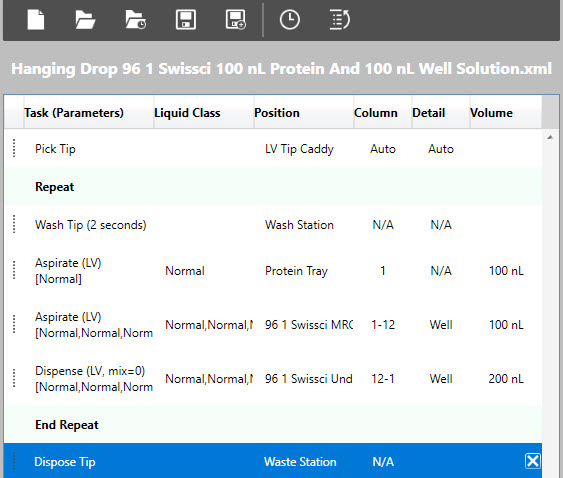Select the End Repeat row
This screenshot has height=478, width=563.
(x=273, y=425)
